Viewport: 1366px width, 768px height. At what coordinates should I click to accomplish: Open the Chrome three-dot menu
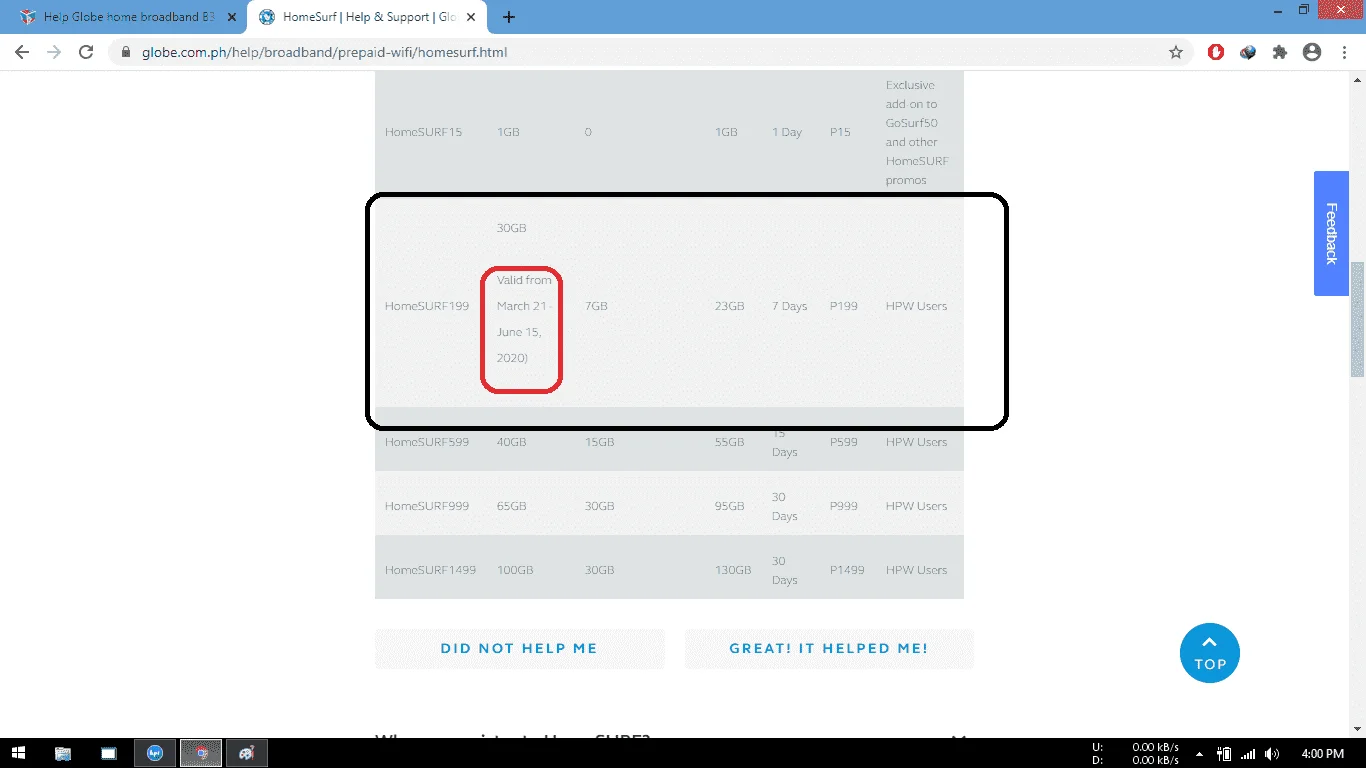coord(1344,52)
